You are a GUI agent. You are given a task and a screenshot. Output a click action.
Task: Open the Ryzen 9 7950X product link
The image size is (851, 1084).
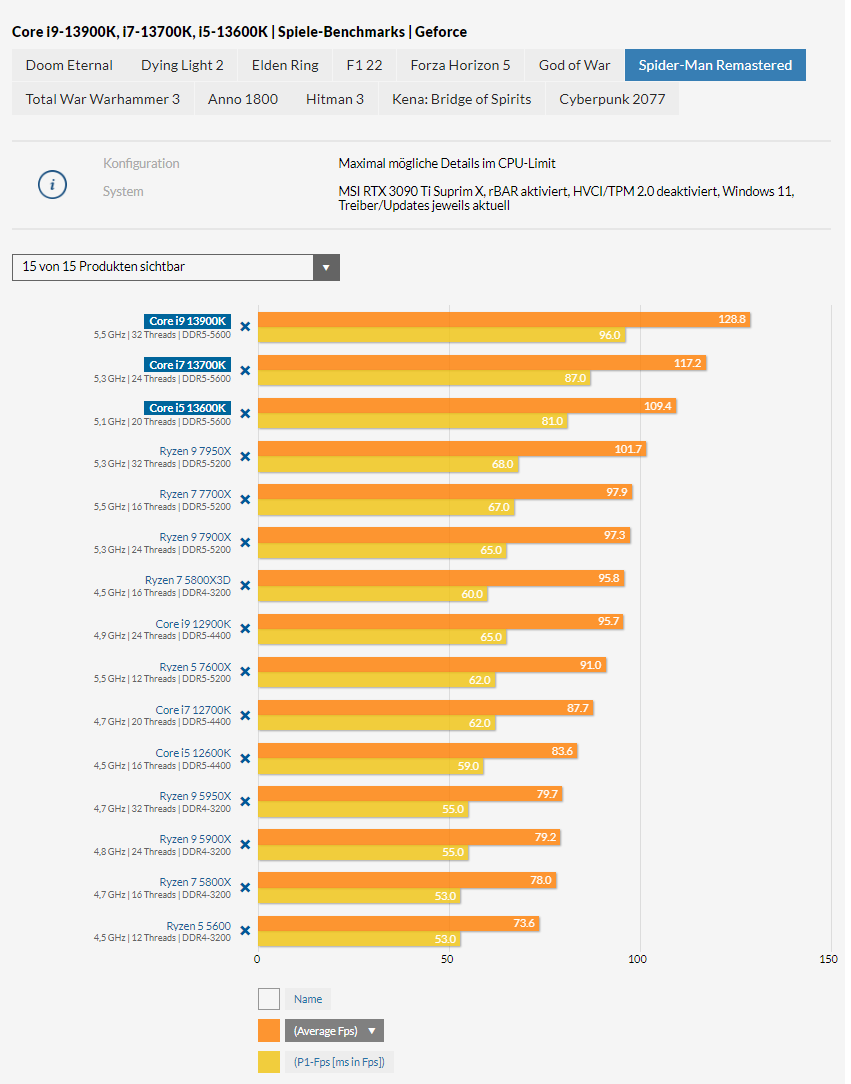point(195,451)
